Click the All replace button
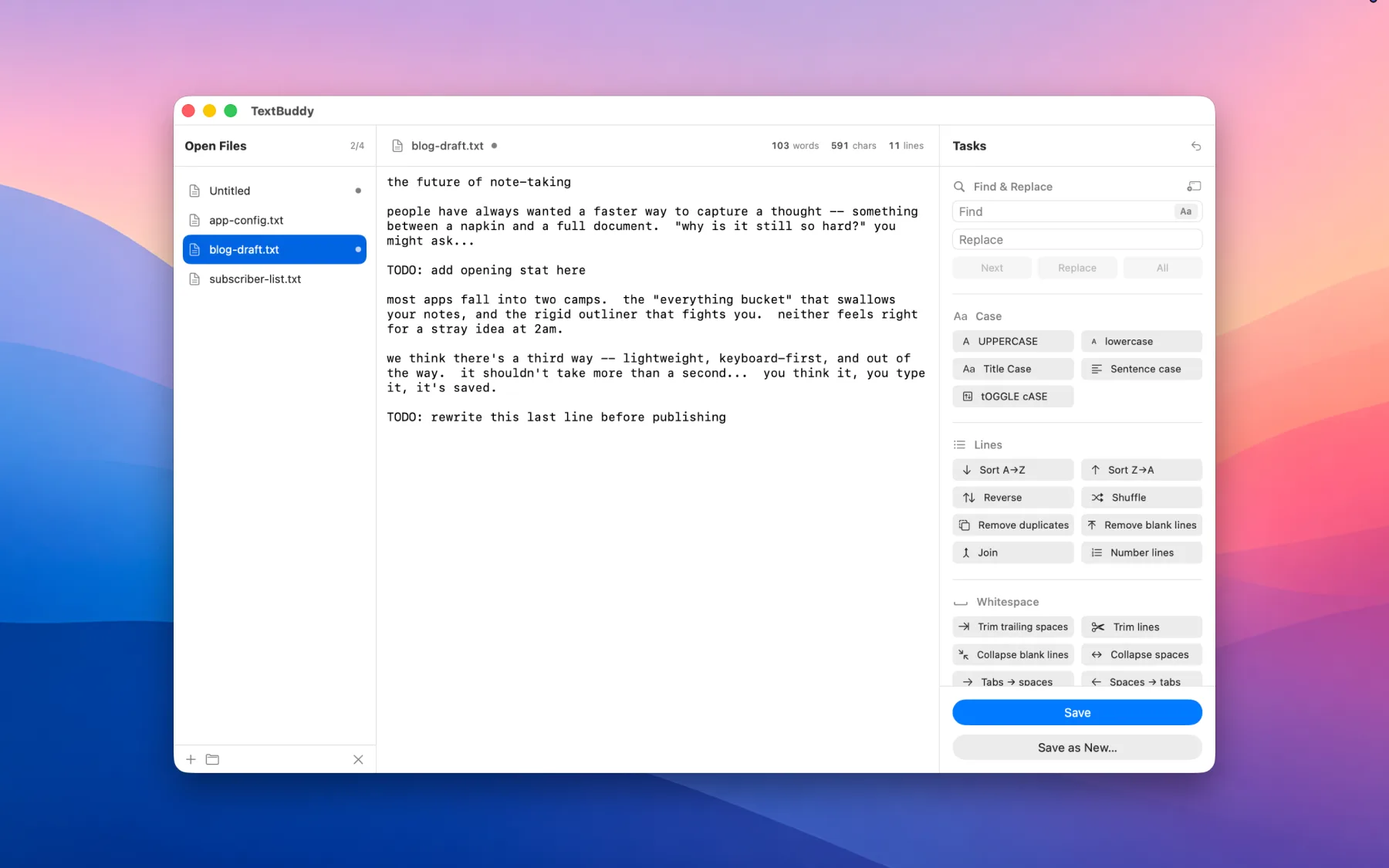 click(1162, 268)
